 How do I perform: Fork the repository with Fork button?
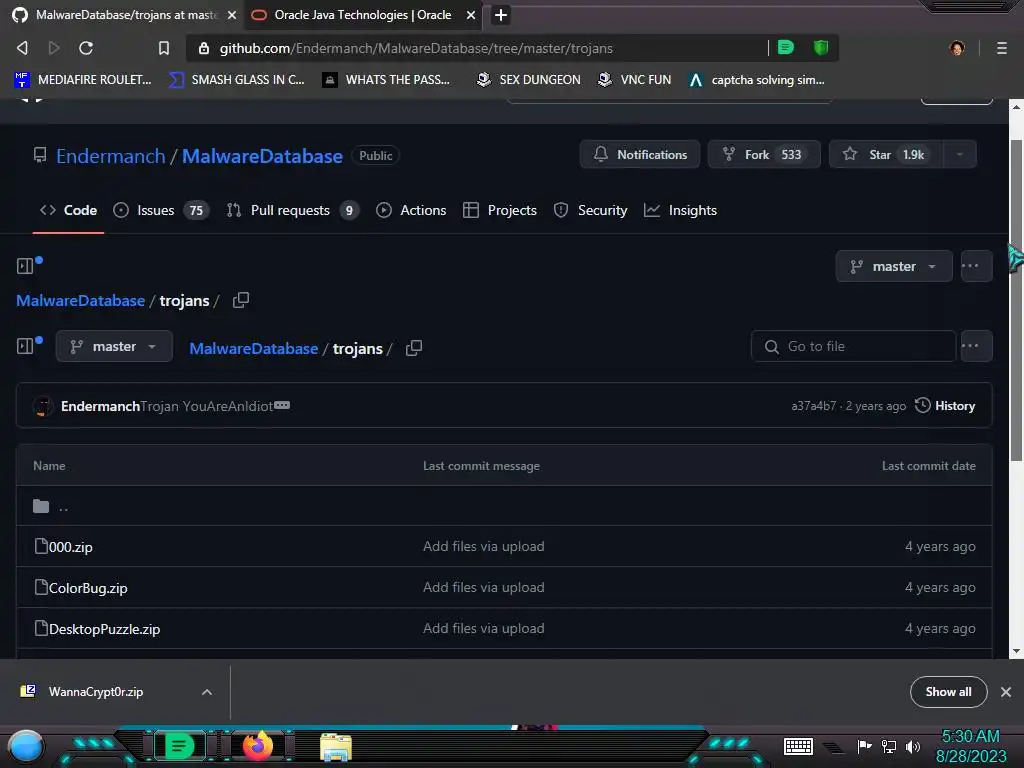pyautogui.click(x=764, y=154)
